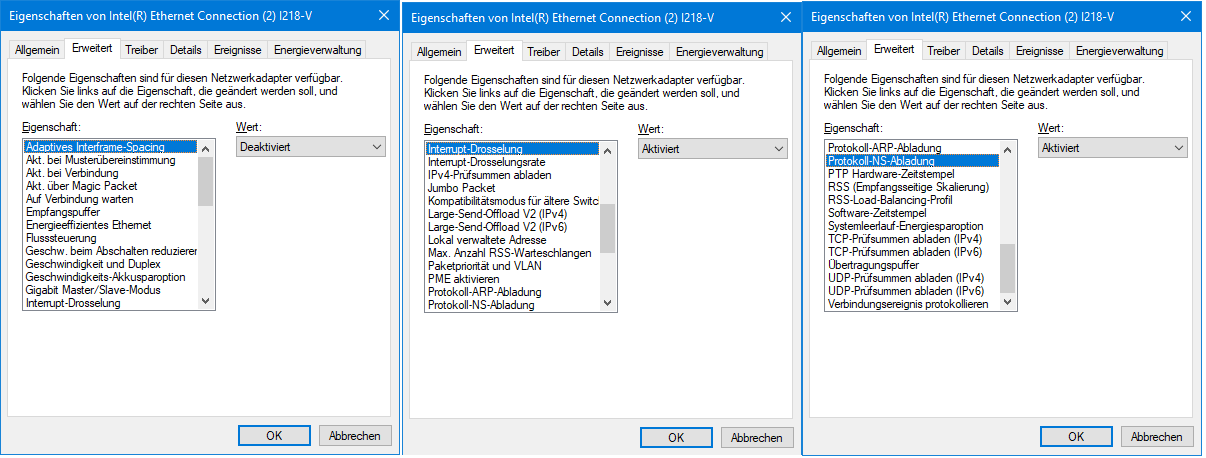Open Details tab in middle window
Screen dimensions: 1206x458
pos(587,52)
